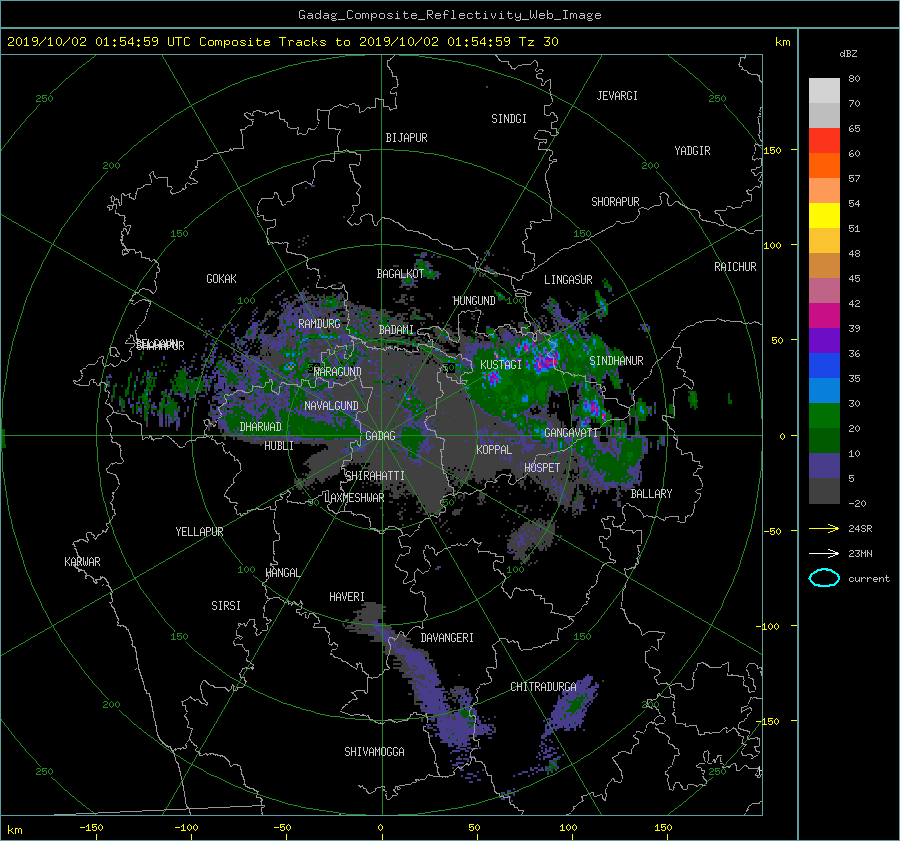The width and height of the screenshot is (900, 841).
Task: Click the 'LAXMESHWAR' city label
Action: [354, 498]
